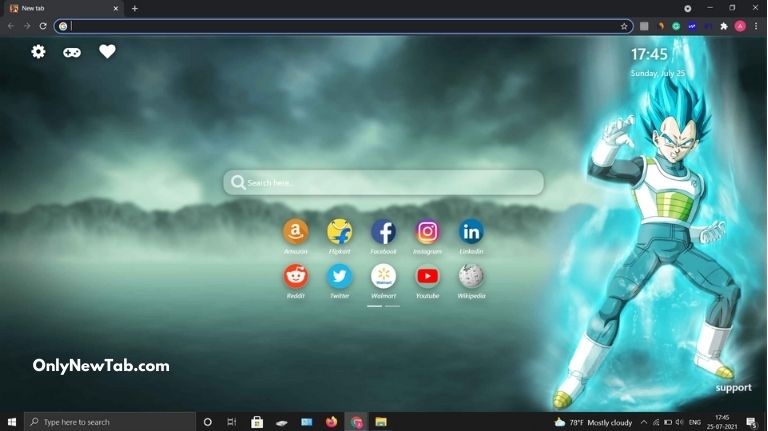
Task: Click the support link
Action: [733, 388]
